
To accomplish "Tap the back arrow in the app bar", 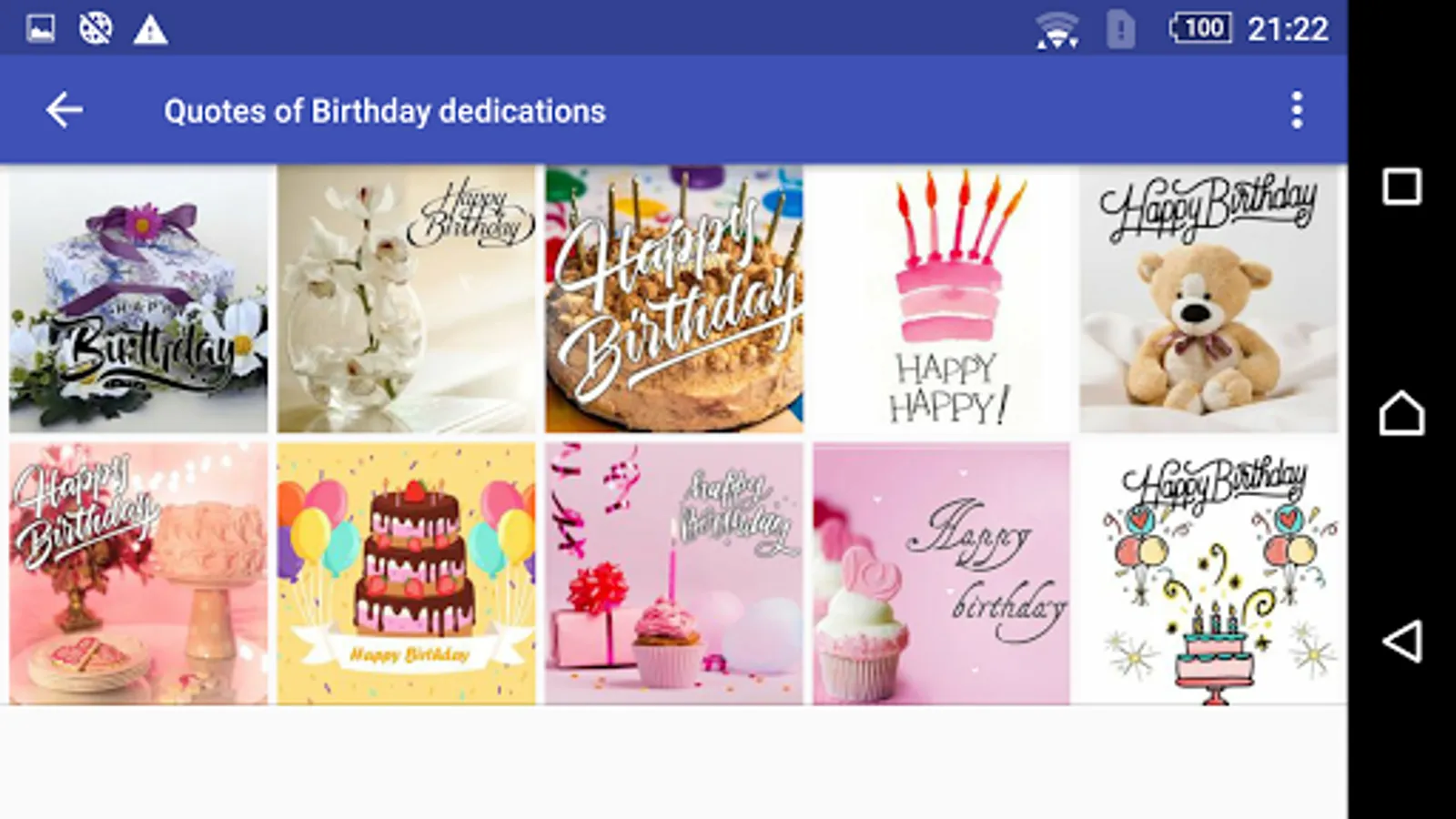I will coord(65,110).
